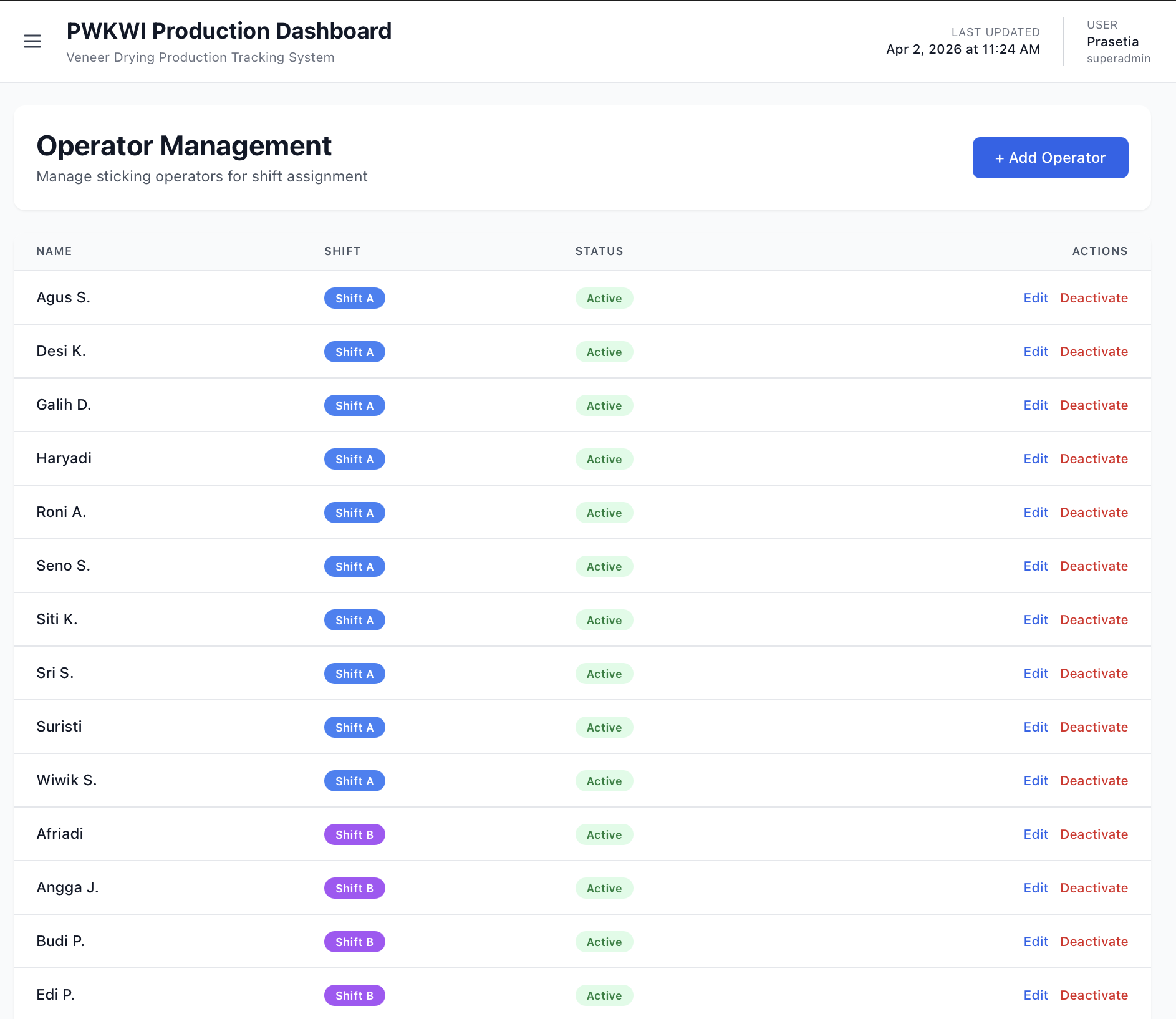
Task: Click Shift B badge for Afriadi
Action: pyautogui.click(x=354, y=834)
